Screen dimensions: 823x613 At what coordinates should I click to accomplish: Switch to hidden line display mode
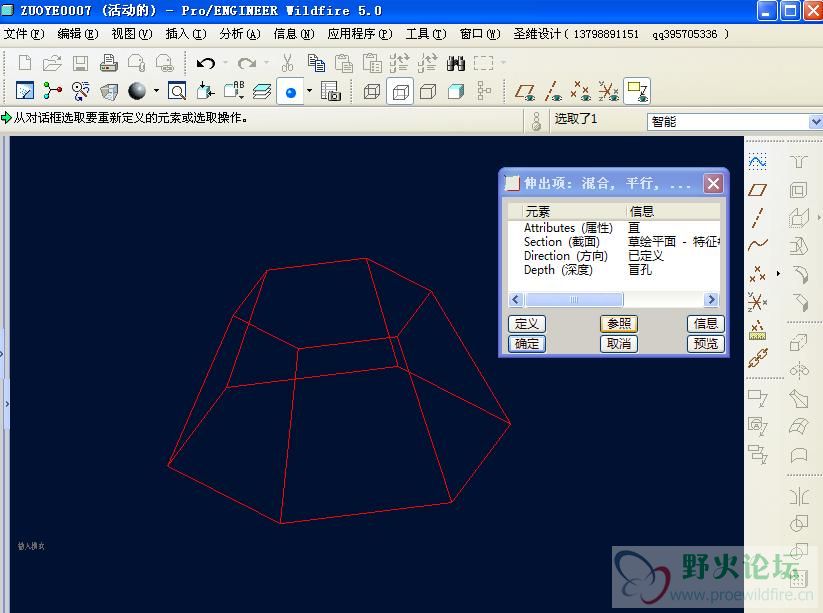tap(400, 92)
